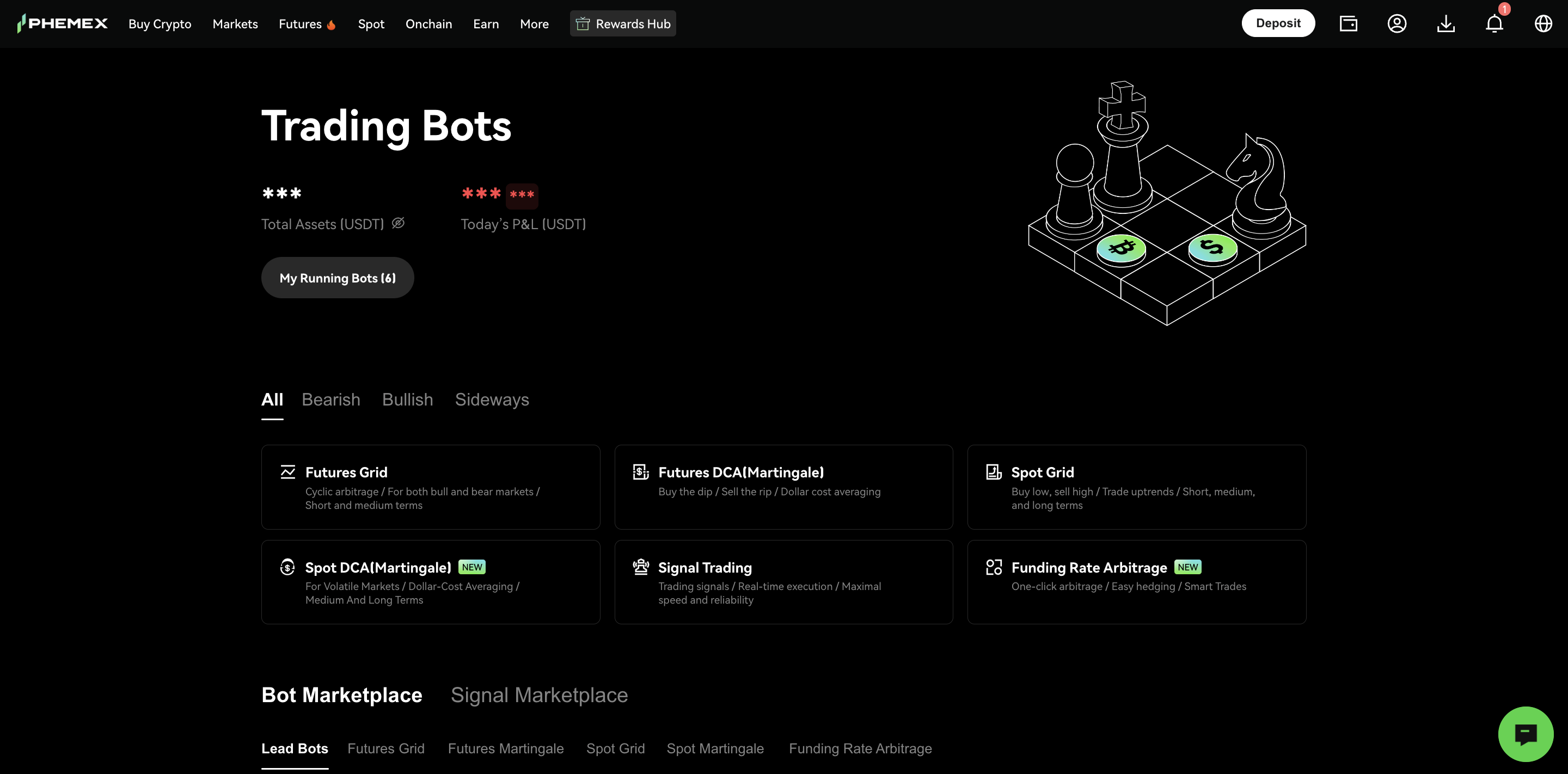Open the Earn menu item
The height and width of the screenshot is (774, 1568).
486,24
